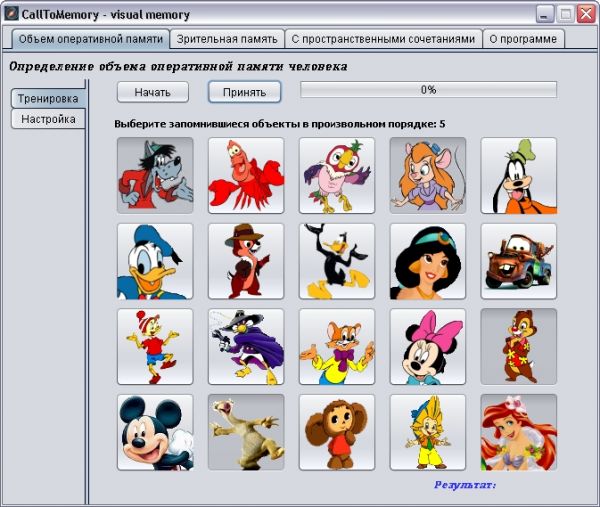The height and width of the screenshot is (507, 600).
Task: Select Princess Jasmine's portrait
Action: (x=428, y=261)
